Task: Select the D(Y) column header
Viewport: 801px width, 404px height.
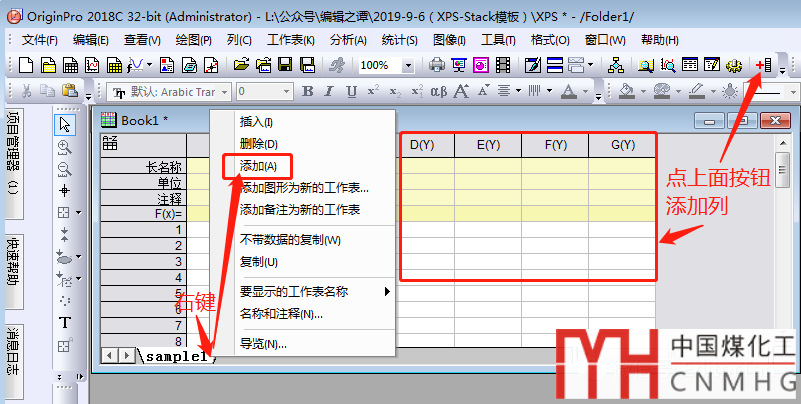Action: (422, 145)
